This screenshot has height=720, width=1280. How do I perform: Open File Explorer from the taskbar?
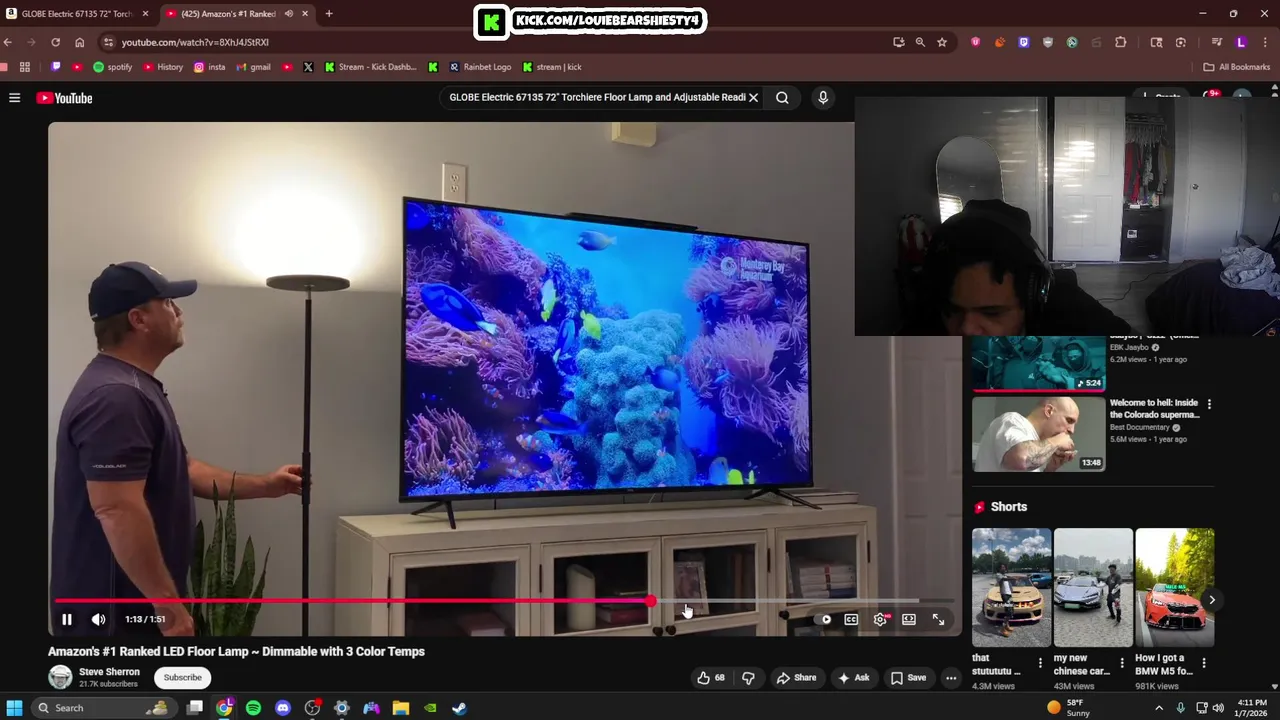[401, 708]
